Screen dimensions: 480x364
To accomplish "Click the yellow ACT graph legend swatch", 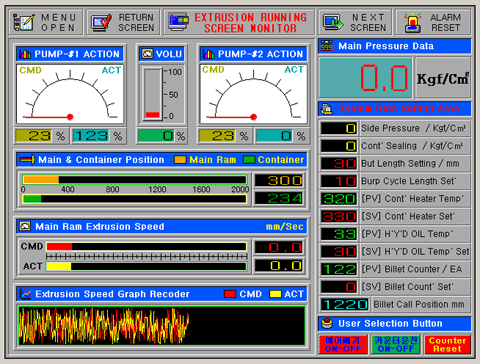I will coord(275,294).
